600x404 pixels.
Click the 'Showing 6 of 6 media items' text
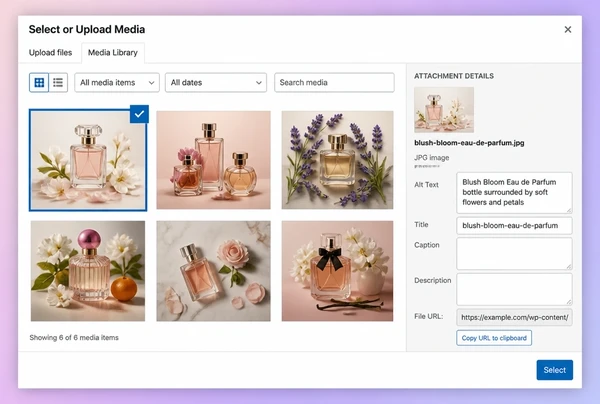(x=74, y=337)
